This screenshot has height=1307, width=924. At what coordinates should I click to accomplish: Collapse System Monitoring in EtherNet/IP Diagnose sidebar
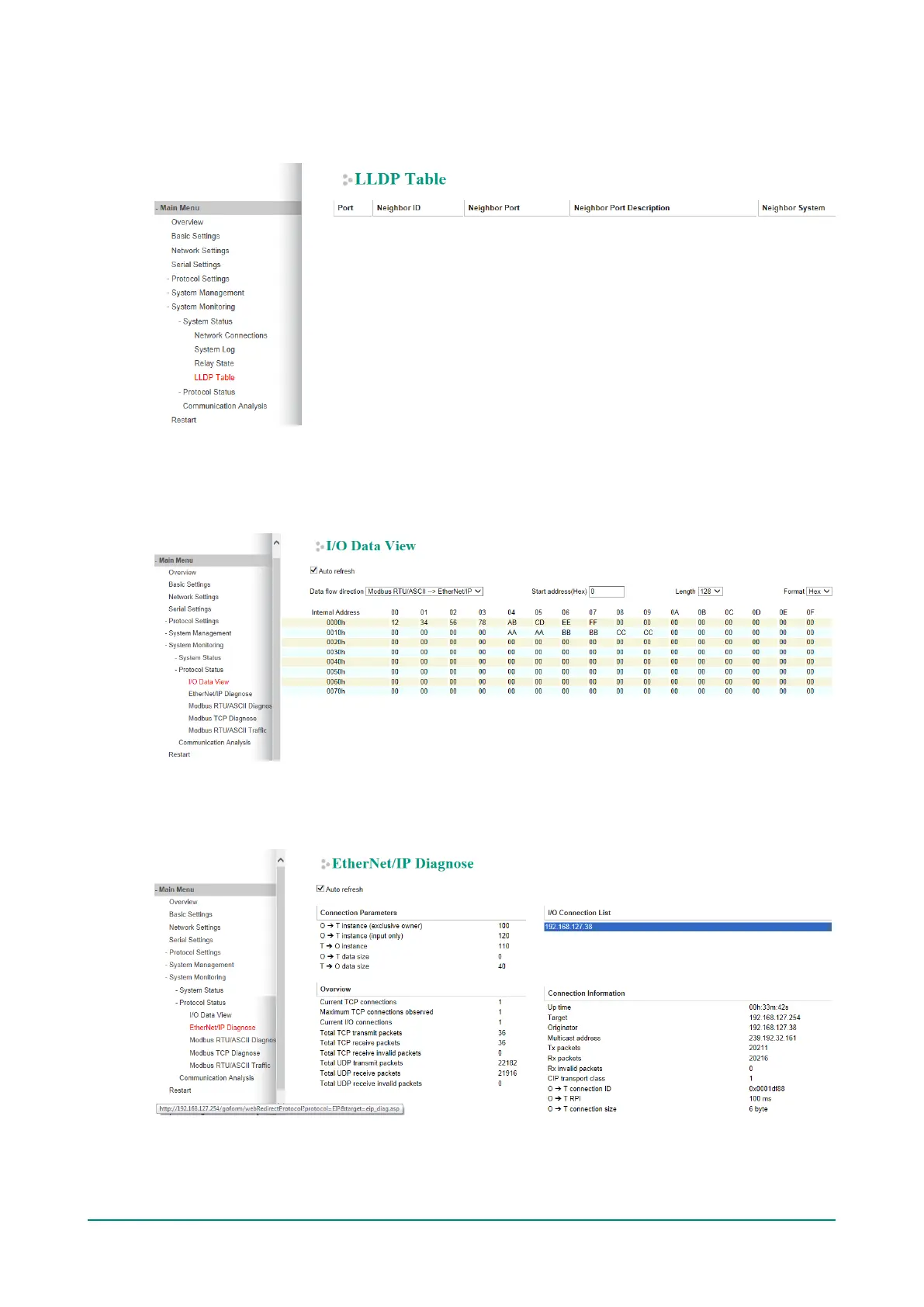click(x=196, y=977)
